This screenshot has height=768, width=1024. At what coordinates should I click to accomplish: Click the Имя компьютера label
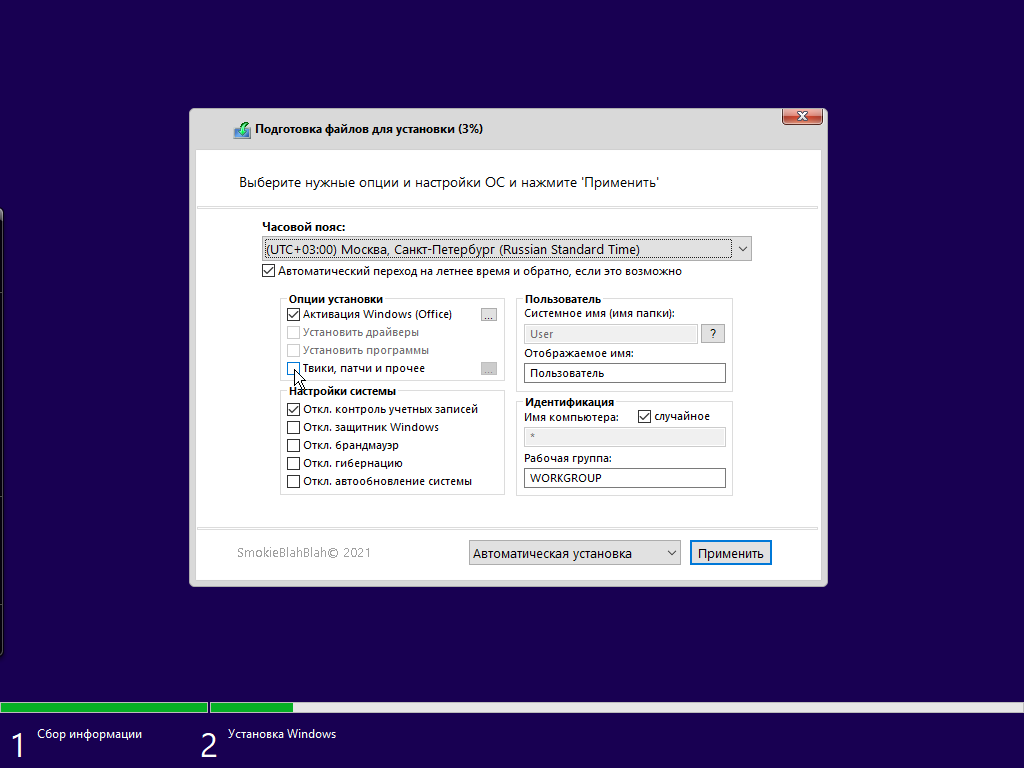(571, 417)
